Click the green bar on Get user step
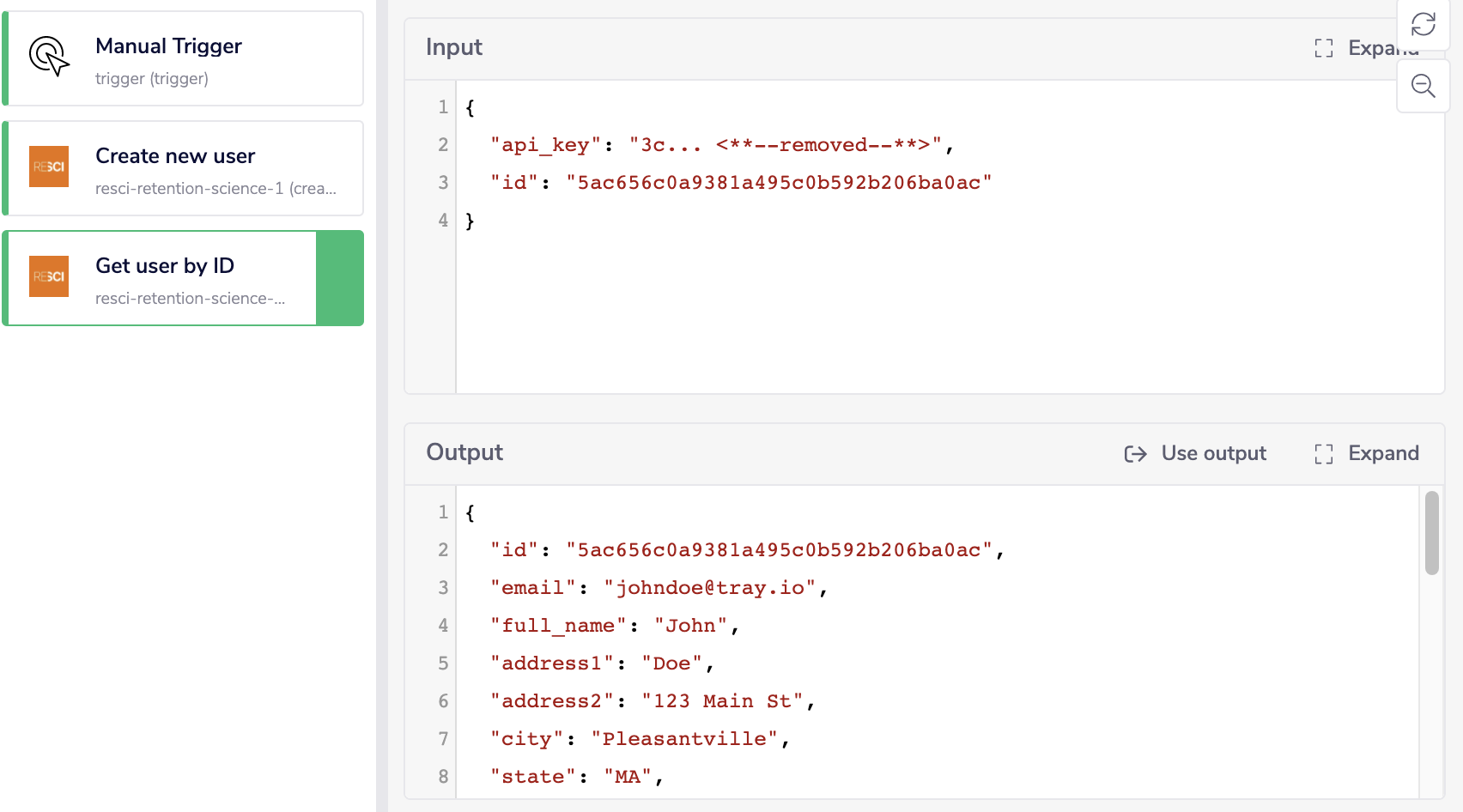The width and height of the screenshot is (1463, 812). tap(339, 278)
